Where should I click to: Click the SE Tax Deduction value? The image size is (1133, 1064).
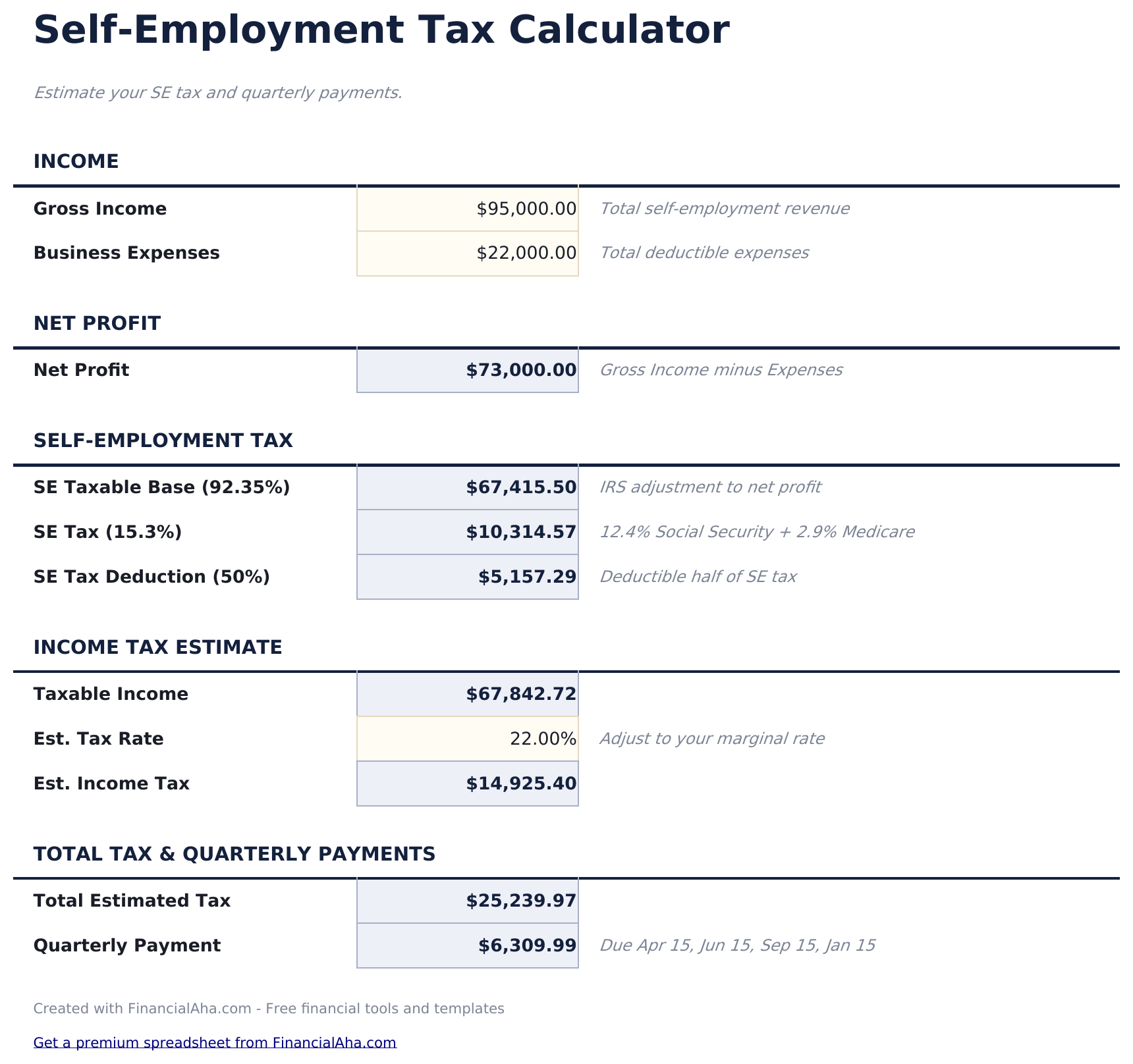468,576
